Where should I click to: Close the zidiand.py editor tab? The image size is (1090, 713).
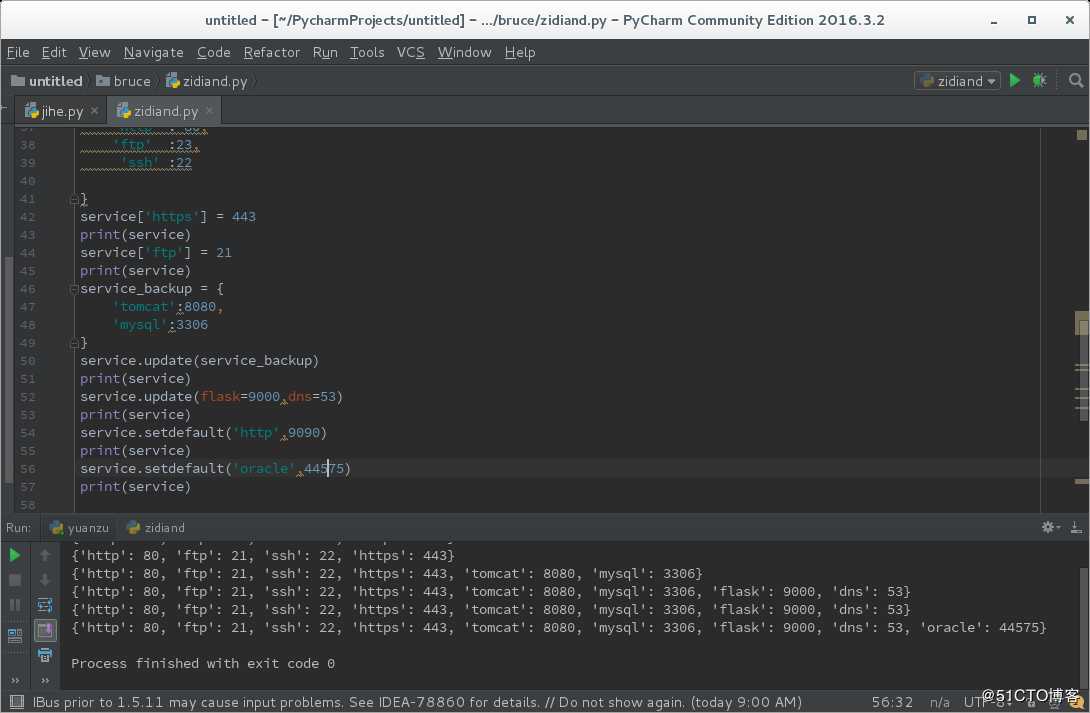tap(209, 110)
